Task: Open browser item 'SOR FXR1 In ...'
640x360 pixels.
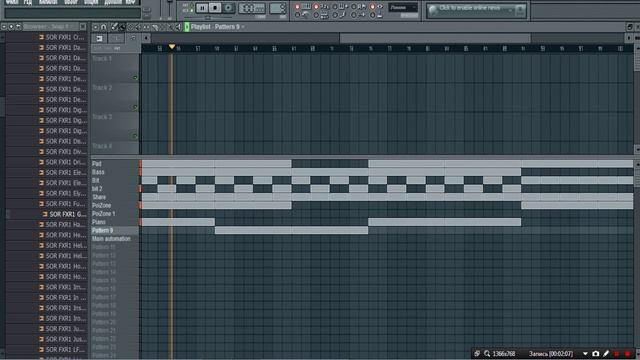Action: pos(63,298)
